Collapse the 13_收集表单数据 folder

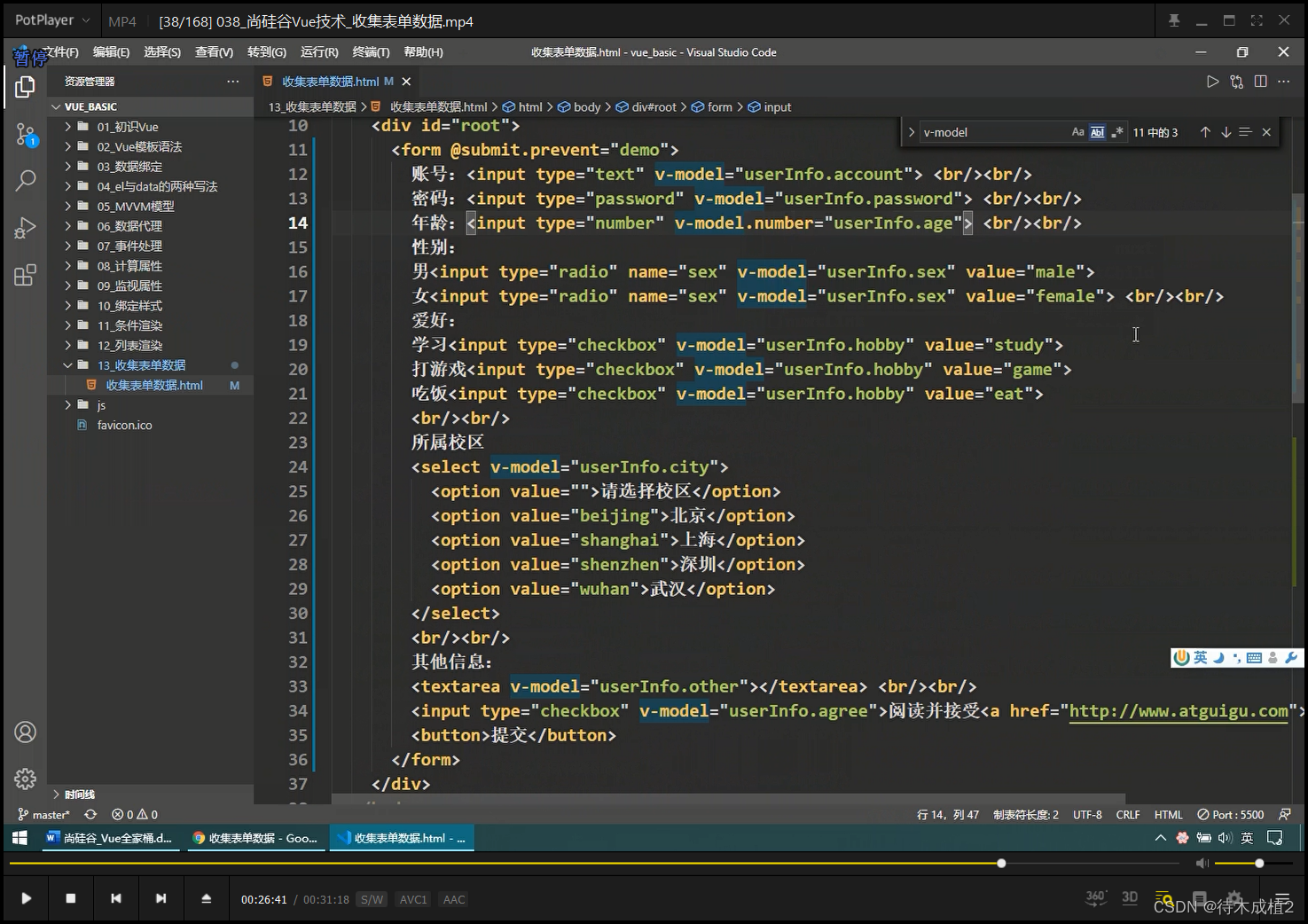(67, 365)
